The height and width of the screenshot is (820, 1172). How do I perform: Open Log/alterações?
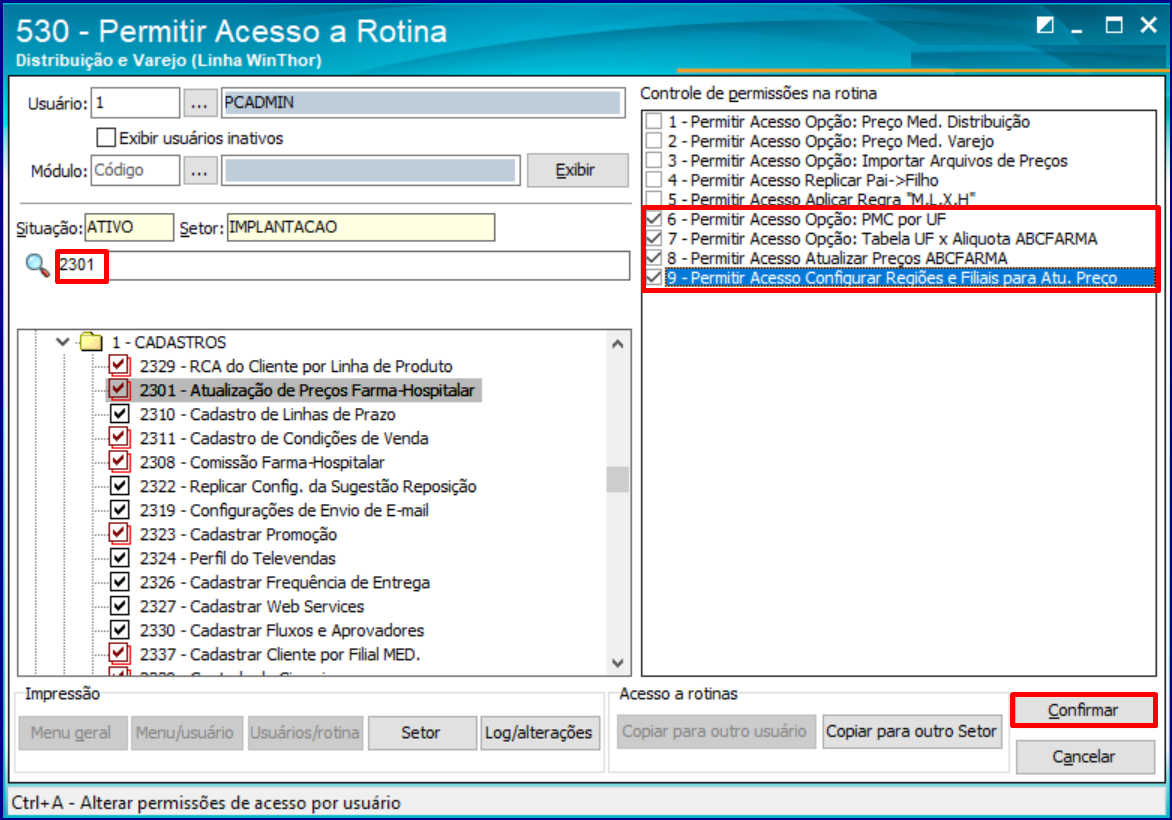[x=539, y=733]
